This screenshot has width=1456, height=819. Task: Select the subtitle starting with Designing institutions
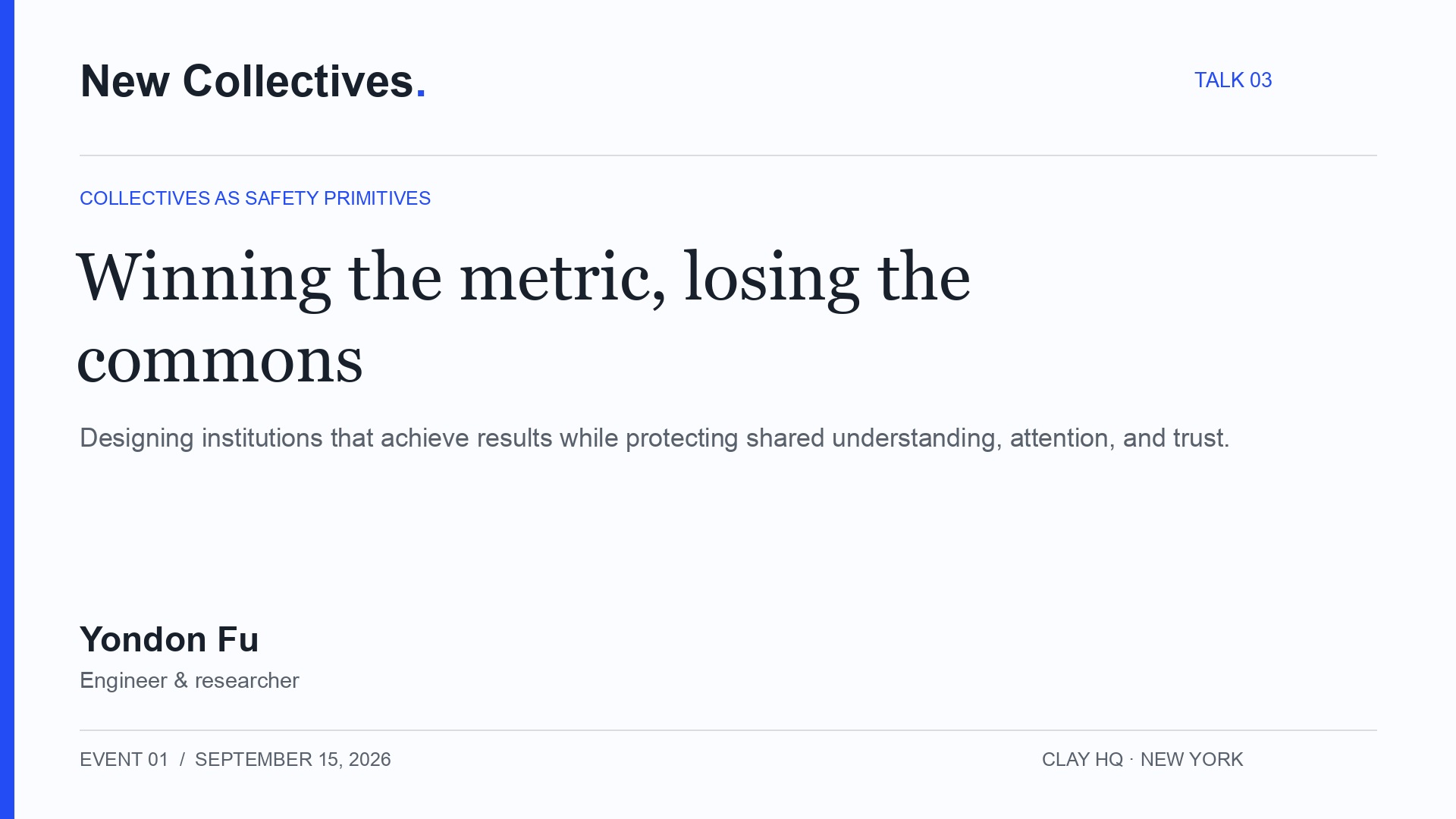[654, 438]
